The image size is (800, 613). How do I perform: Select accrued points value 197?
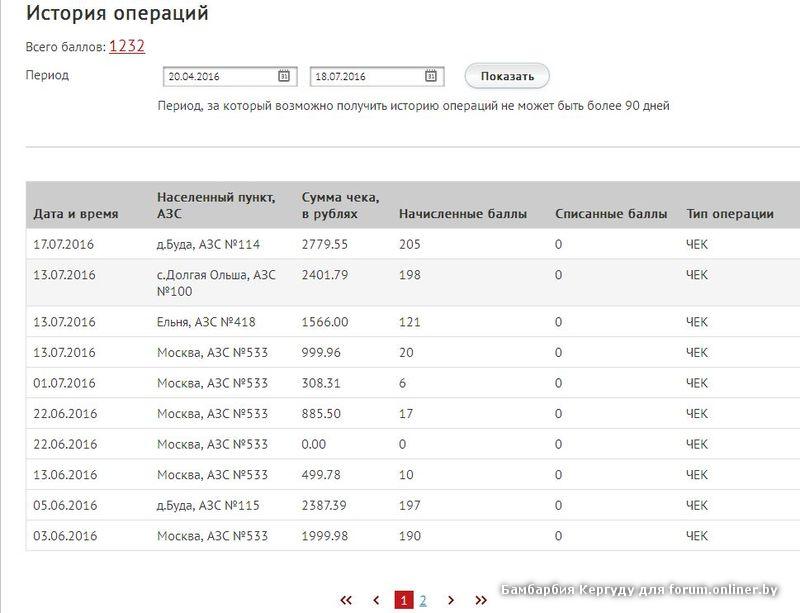(410, 505)
